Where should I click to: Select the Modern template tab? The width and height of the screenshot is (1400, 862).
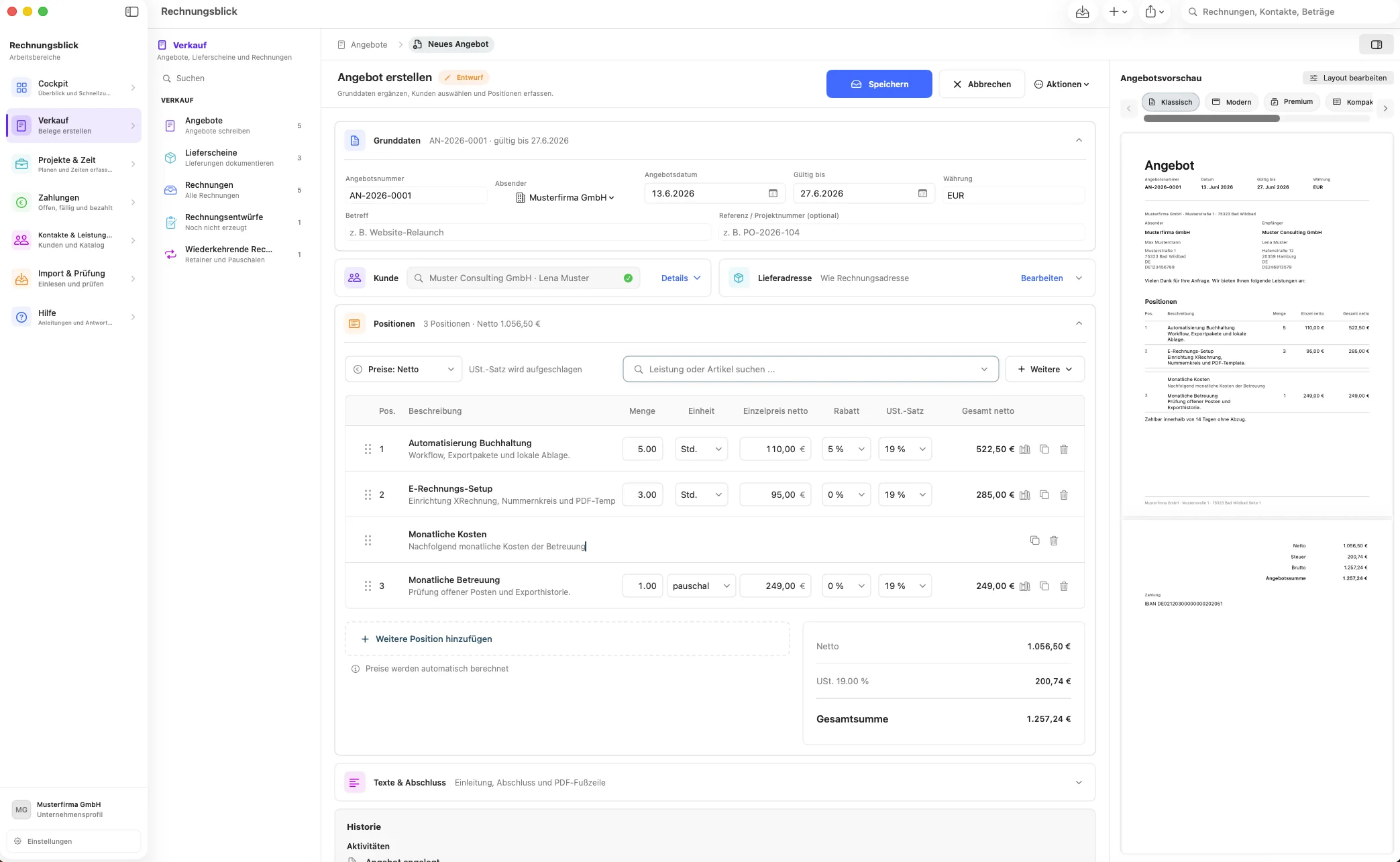pyautogui.click(x=1232, y=103)
